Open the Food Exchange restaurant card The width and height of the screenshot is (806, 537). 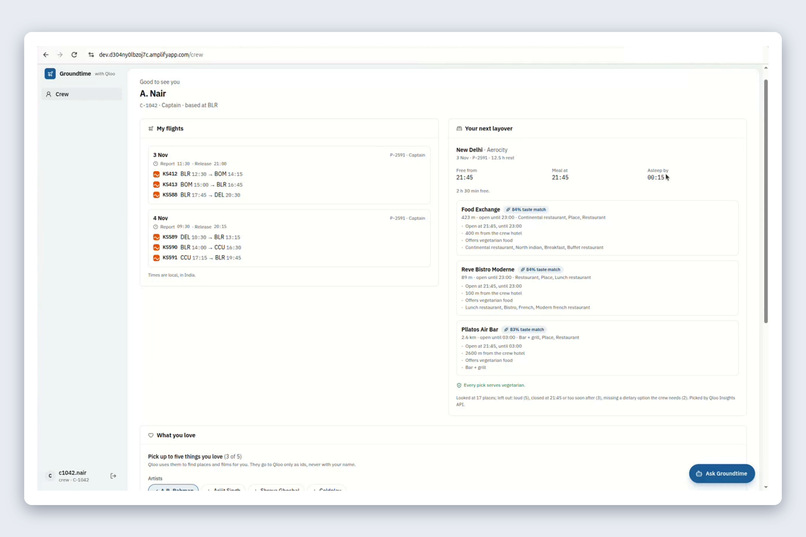pos(597,228)
